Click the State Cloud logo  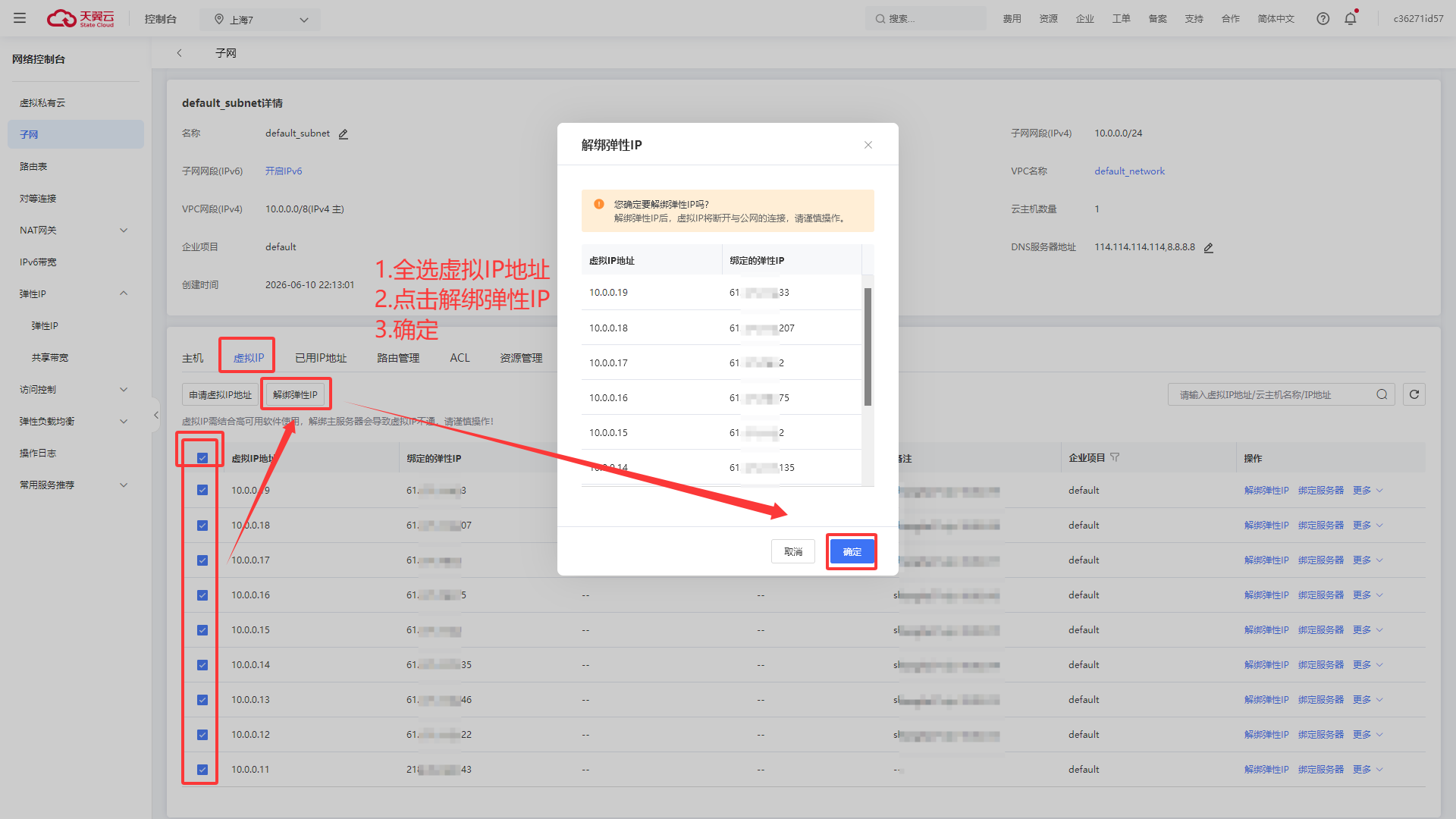(80, 18)
